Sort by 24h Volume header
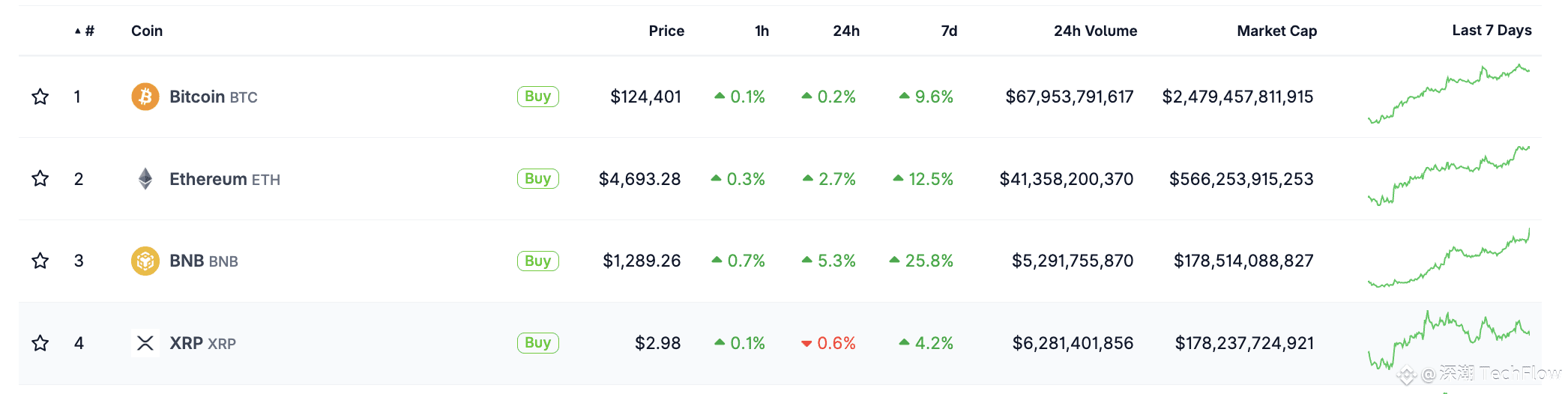 [x=1095, y=31]
